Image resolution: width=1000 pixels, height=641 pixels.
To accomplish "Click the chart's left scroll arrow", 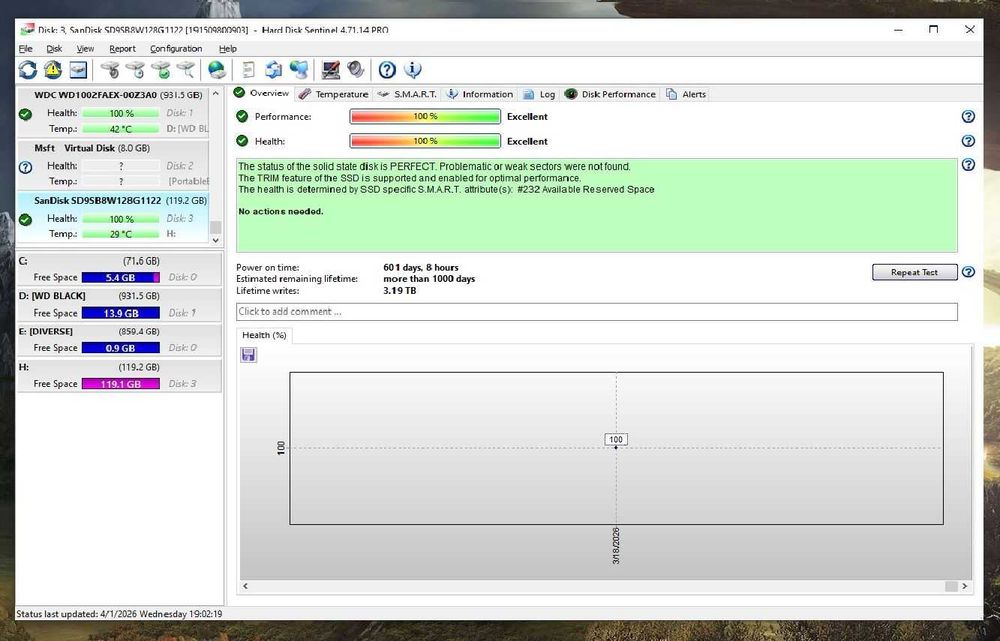I will (x=246, y=586).
